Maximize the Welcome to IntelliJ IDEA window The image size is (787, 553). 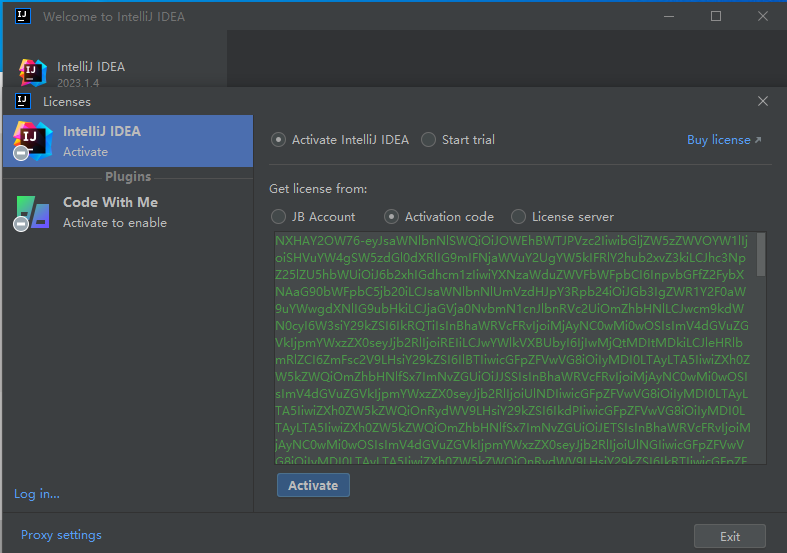[x=716, y=16]
